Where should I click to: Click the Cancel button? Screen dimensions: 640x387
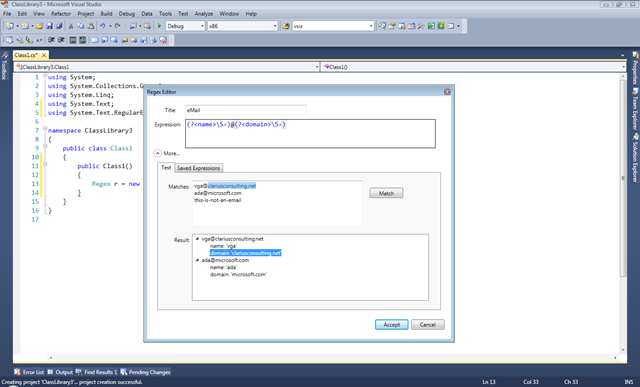tap(427, 325)
